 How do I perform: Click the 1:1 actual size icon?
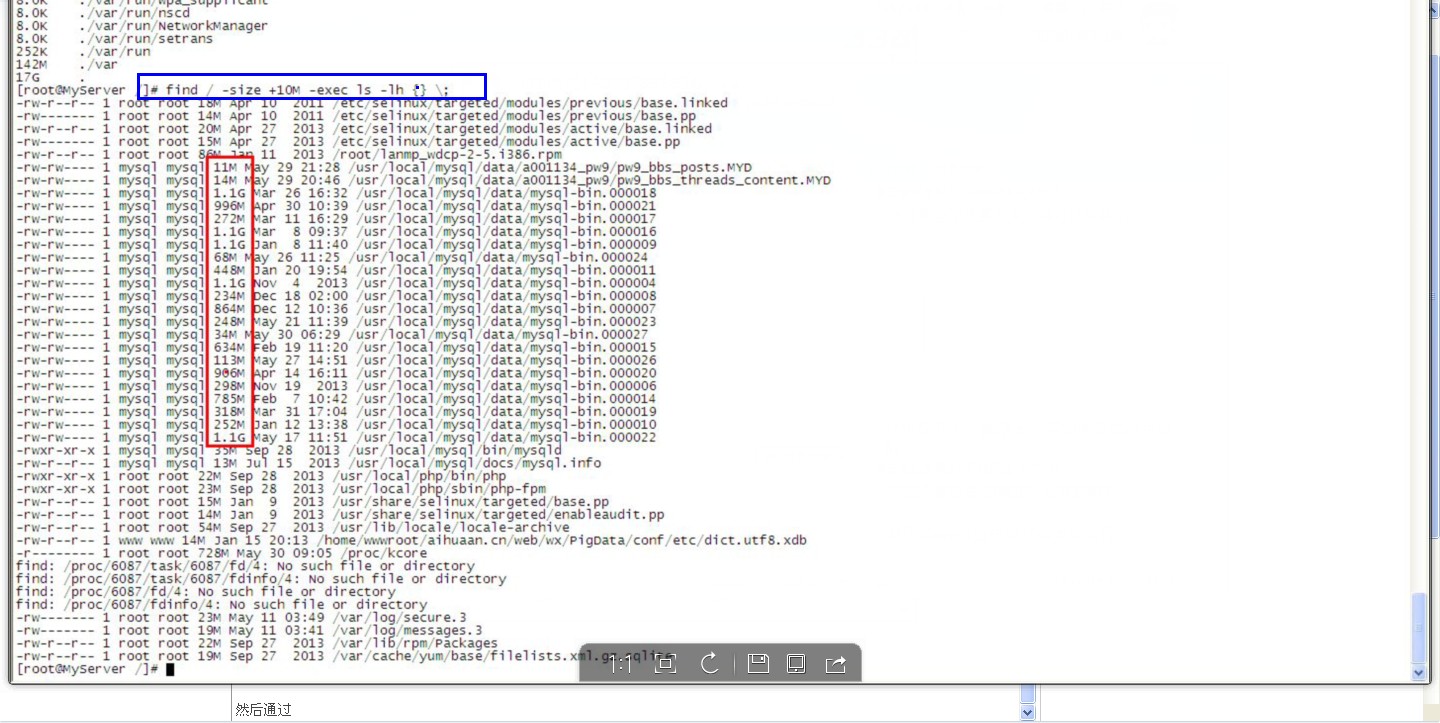pos(621,664)
